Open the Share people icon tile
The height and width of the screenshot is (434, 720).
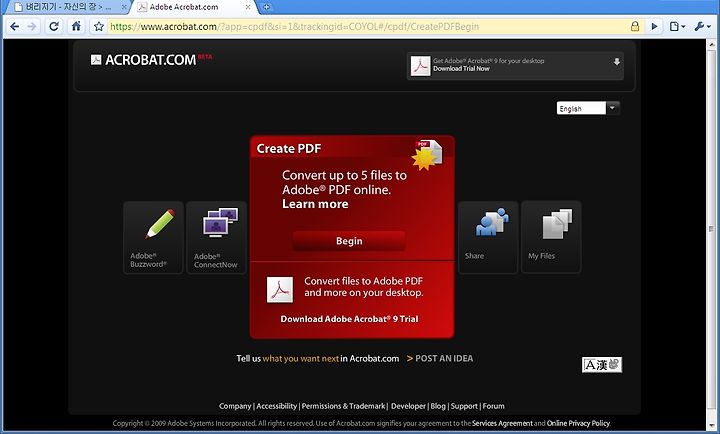[x=488, y=237]
